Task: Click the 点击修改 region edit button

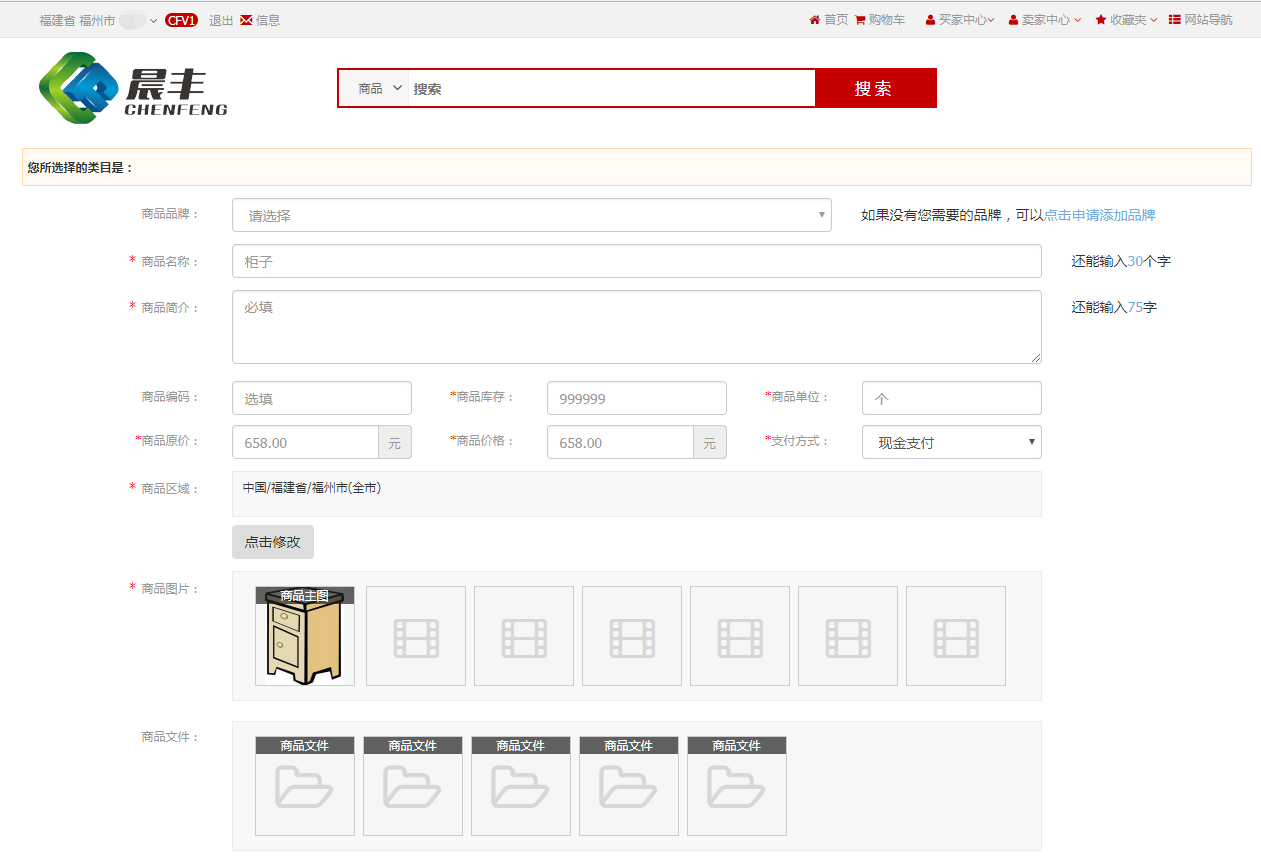Action: [273, 542]
